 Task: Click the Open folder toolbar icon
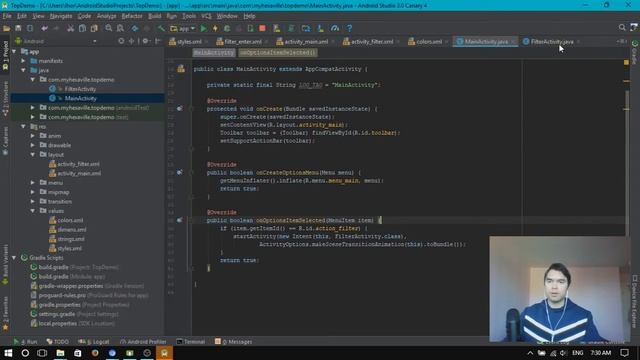[x=7, y=28]
